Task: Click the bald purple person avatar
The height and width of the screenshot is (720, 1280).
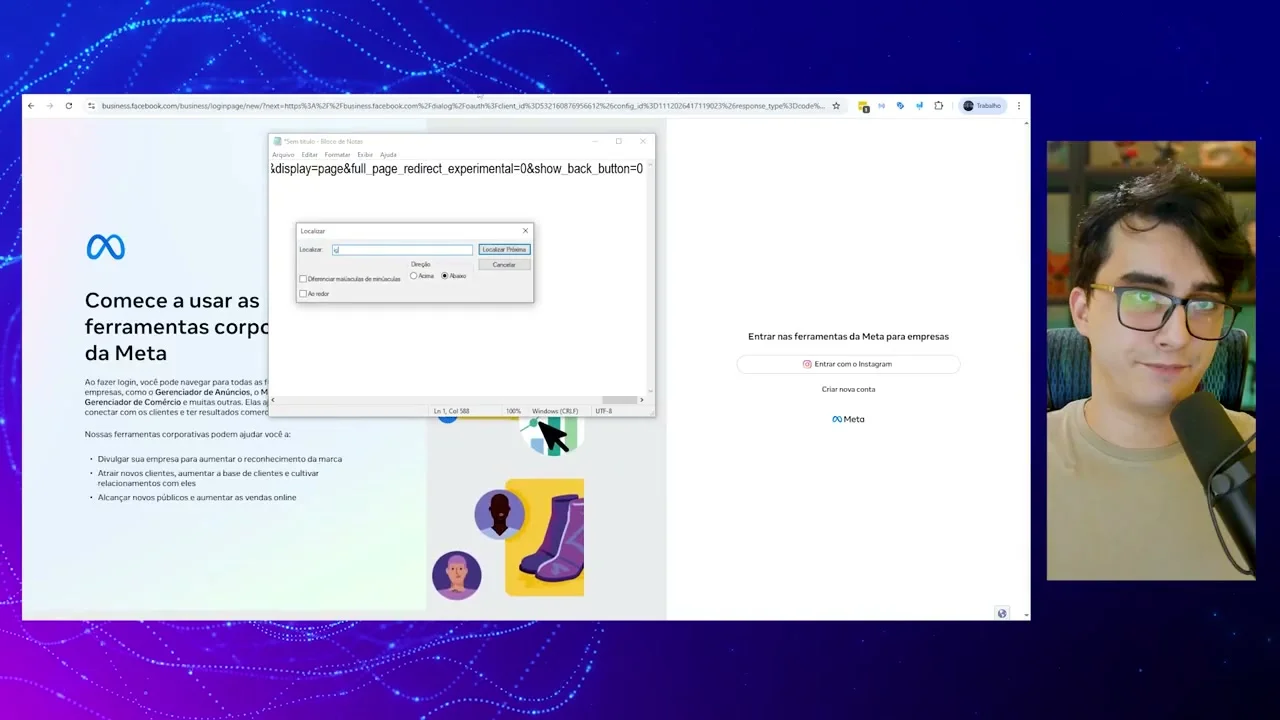Action: [457, 575]
